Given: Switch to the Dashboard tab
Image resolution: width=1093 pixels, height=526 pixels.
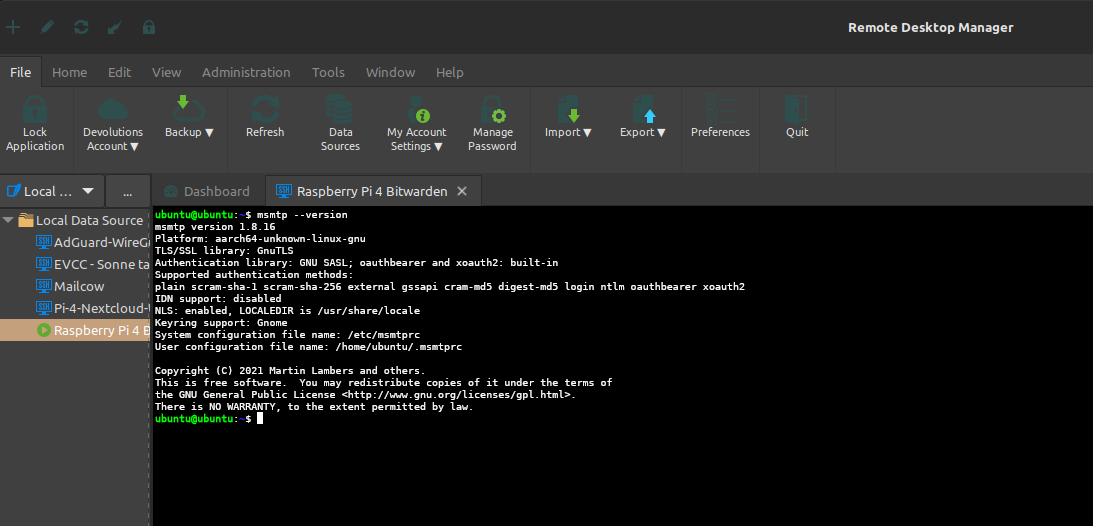Looking at the screenshot, I should tap(207, 191).
